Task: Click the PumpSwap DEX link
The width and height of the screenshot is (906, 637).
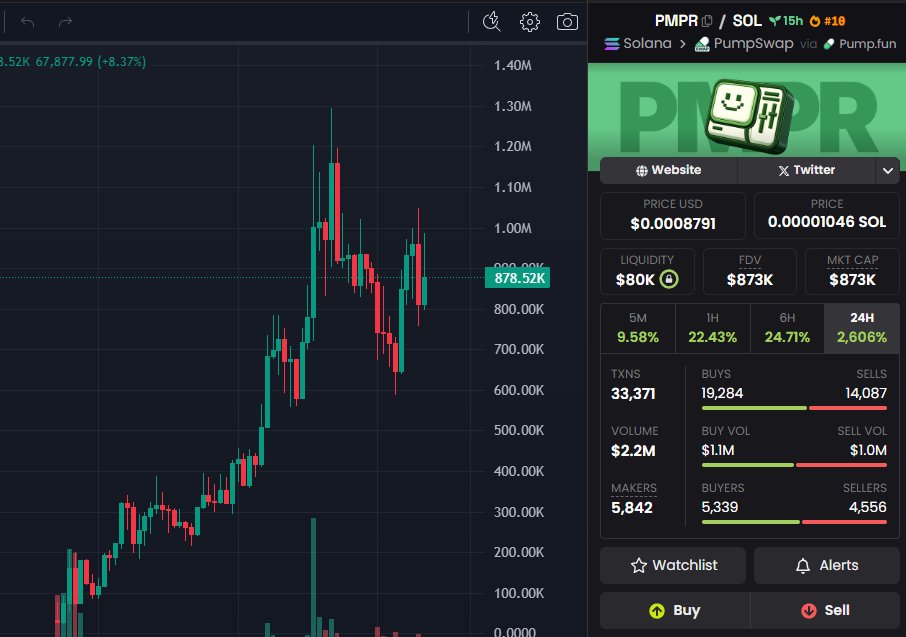Action: pos(753,43)
